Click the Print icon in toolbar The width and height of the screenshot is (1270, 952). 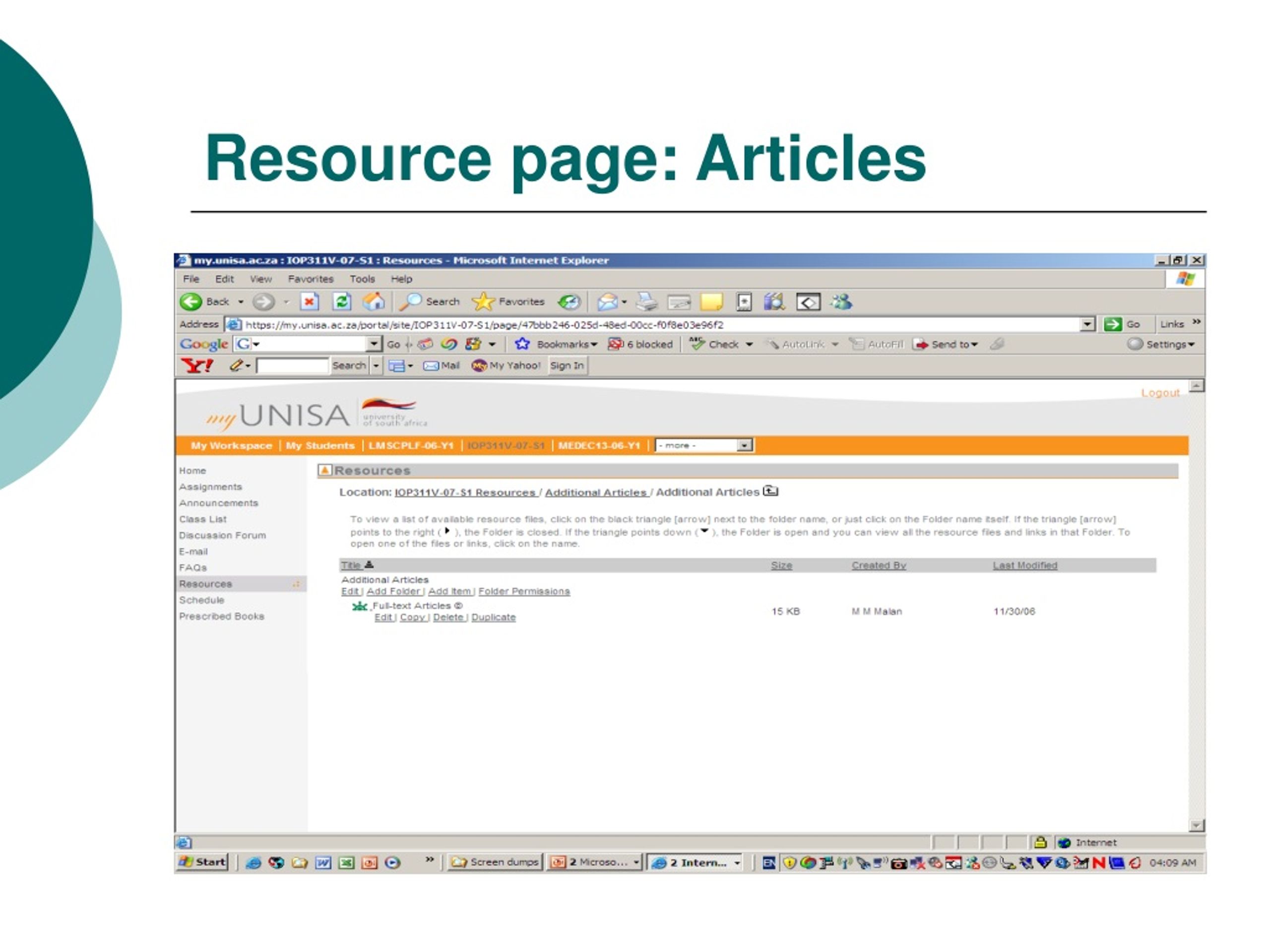647,301
